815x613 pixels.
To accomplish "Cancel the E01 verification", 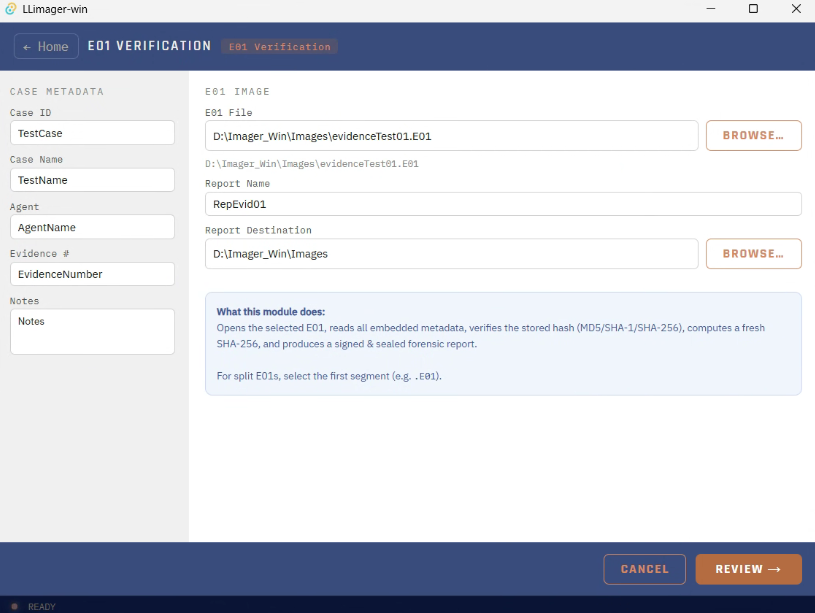I will [x=645, y=569].
